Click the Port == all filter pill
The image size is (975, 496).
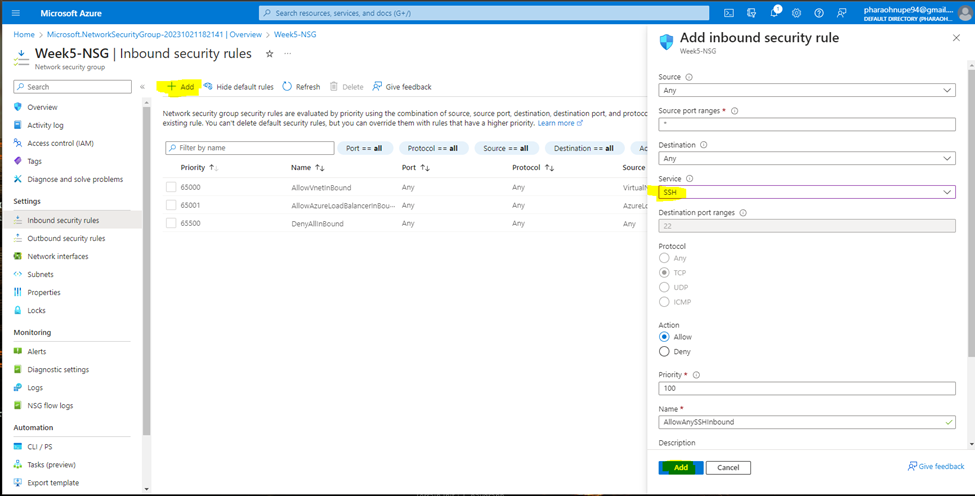point(364,149)
